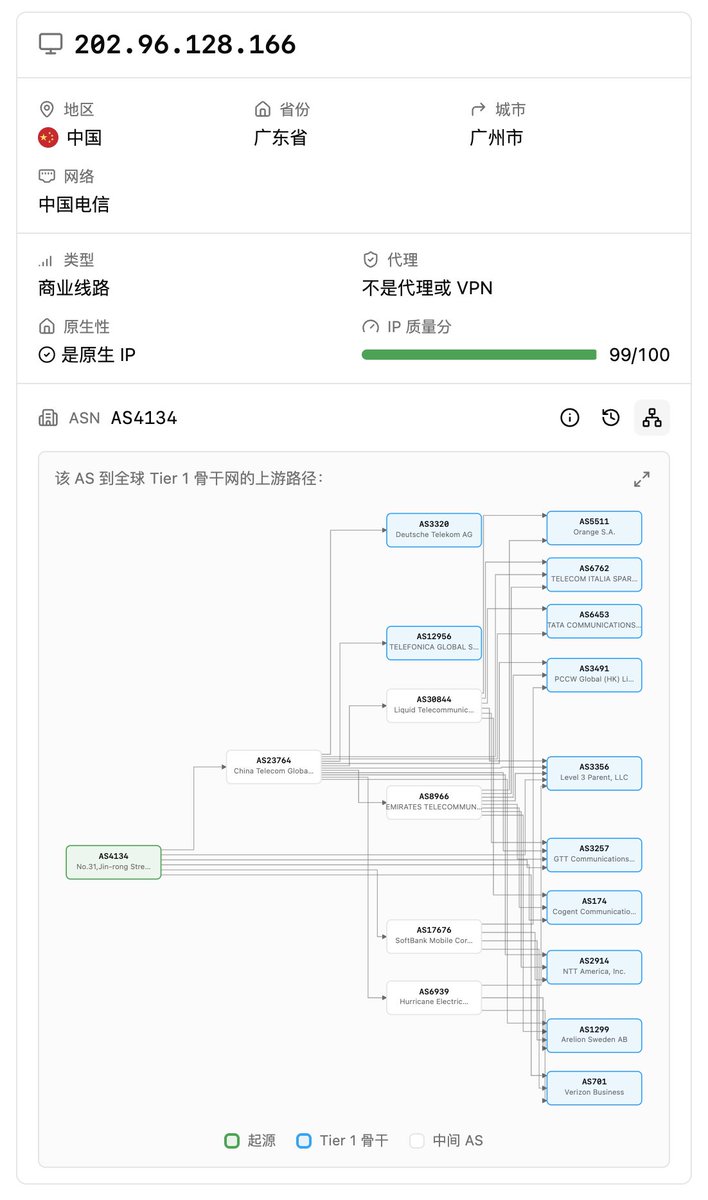Click the house icon next to 原生性
Viewport: 708px width, 1200px height.
click(46, 326)
